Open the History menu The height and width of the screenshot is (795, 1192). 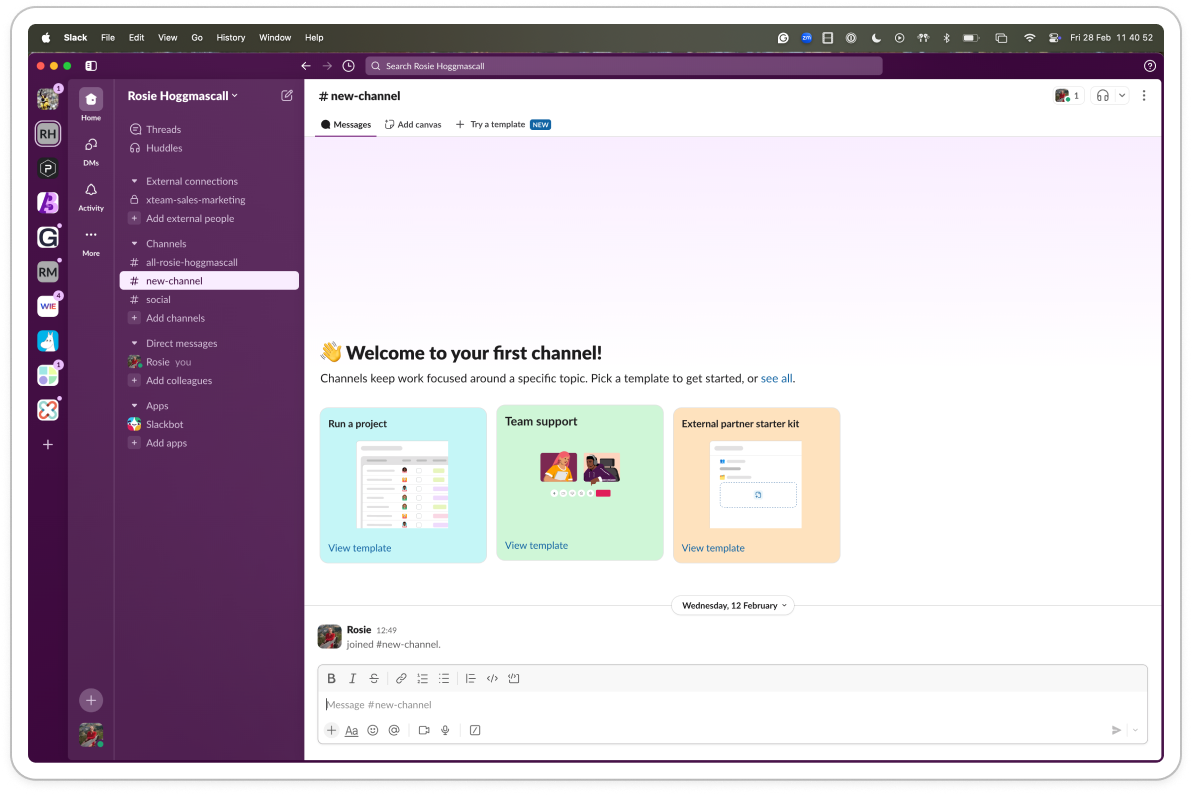pos(230,37)
